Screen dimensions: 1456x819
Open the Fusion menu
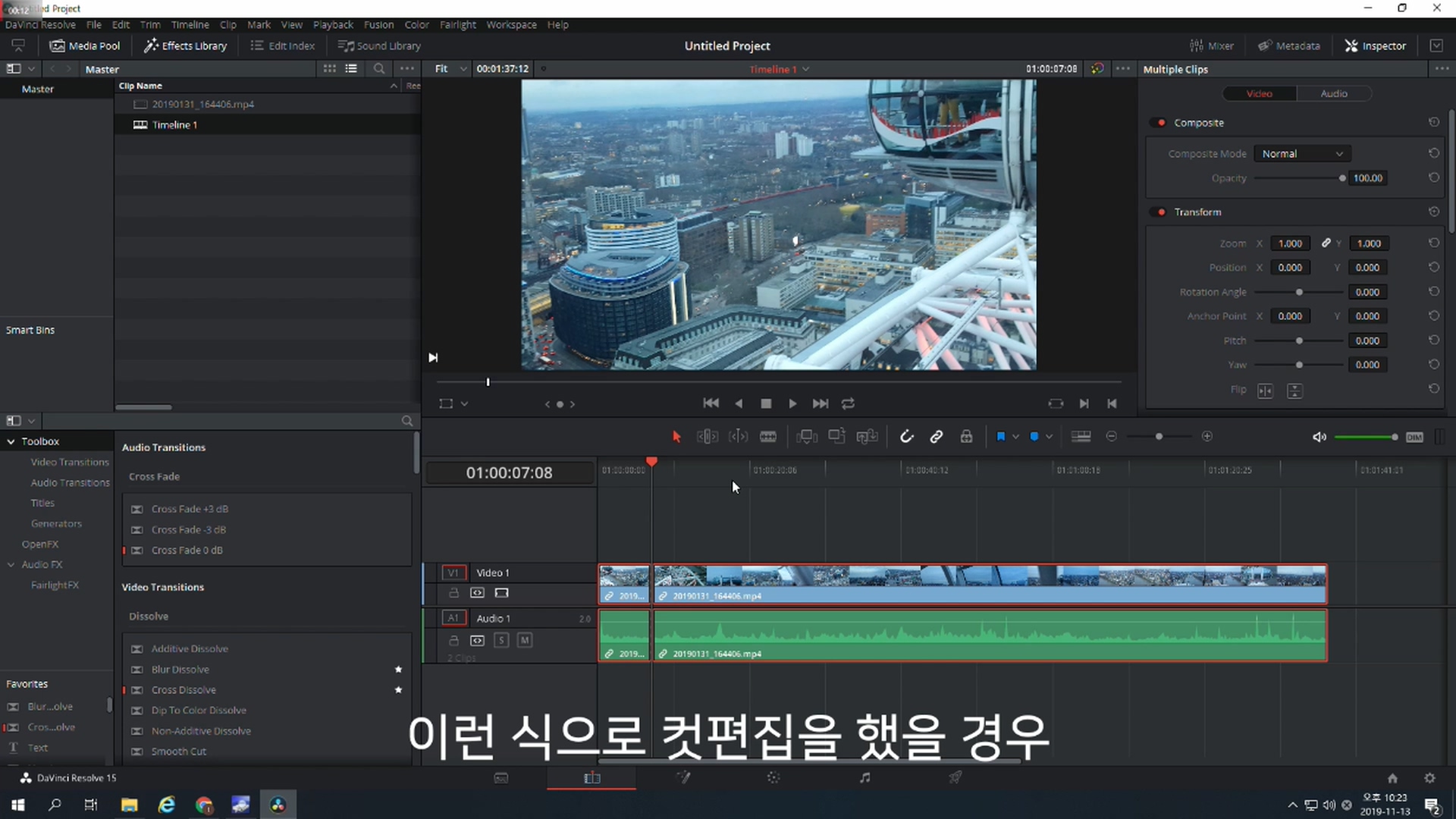378,24
